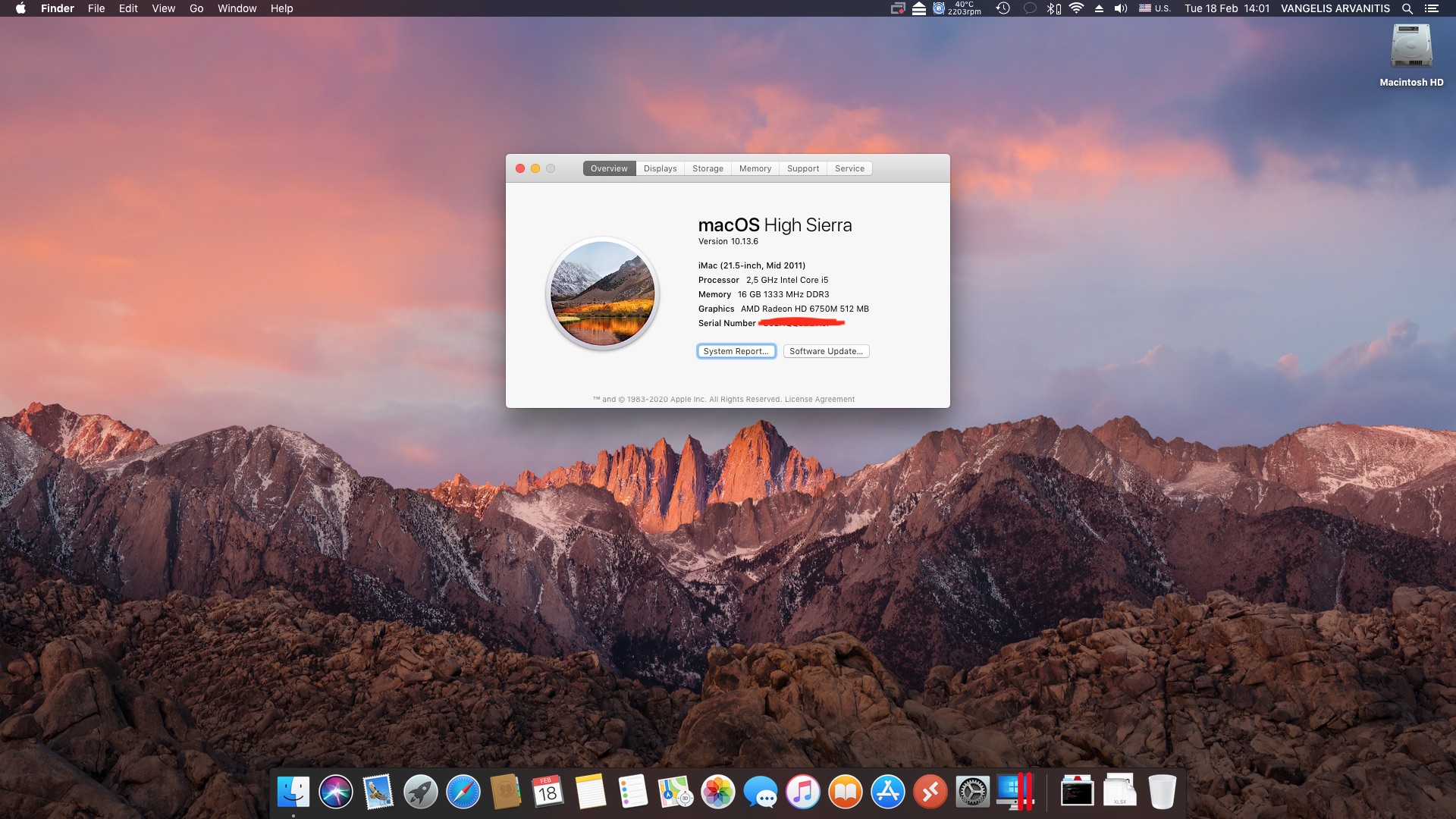1456x819 pixels.
Task: Open the Trash in Dock
Action: click(x=1162, y=792)
